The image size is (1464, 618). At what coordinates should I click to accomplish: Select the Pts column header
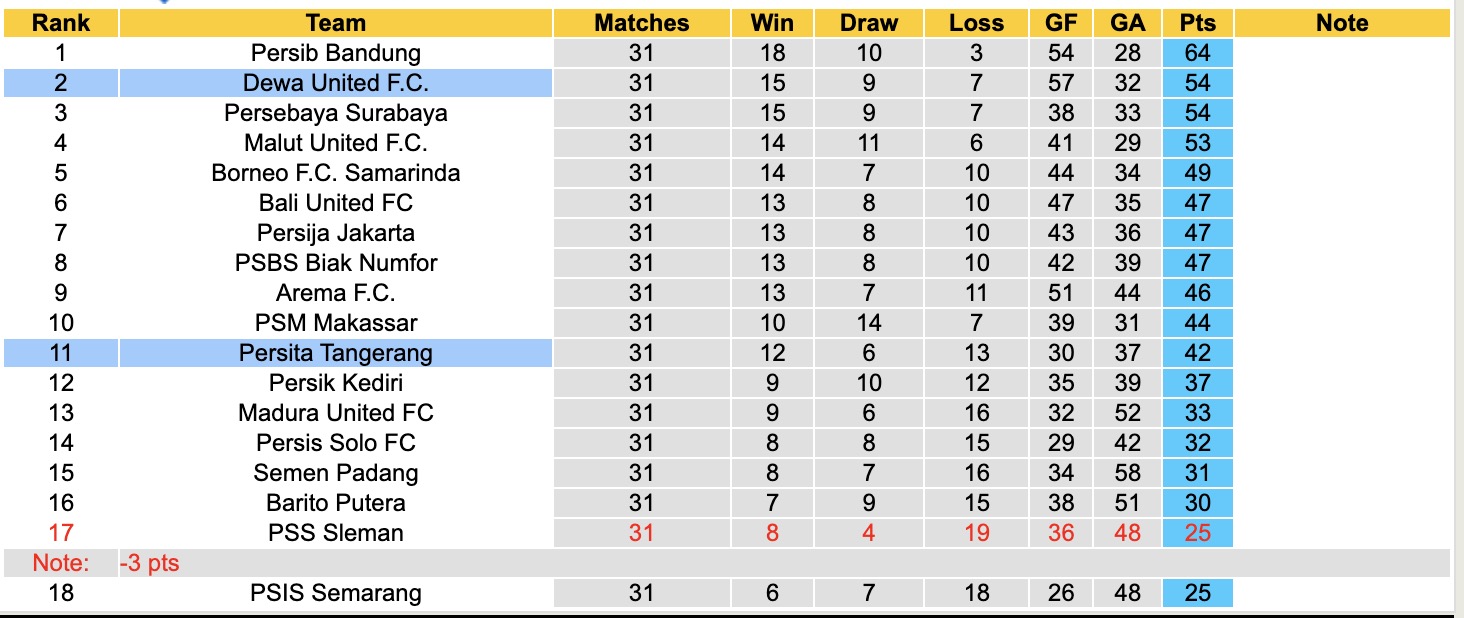click(1197, 23)
